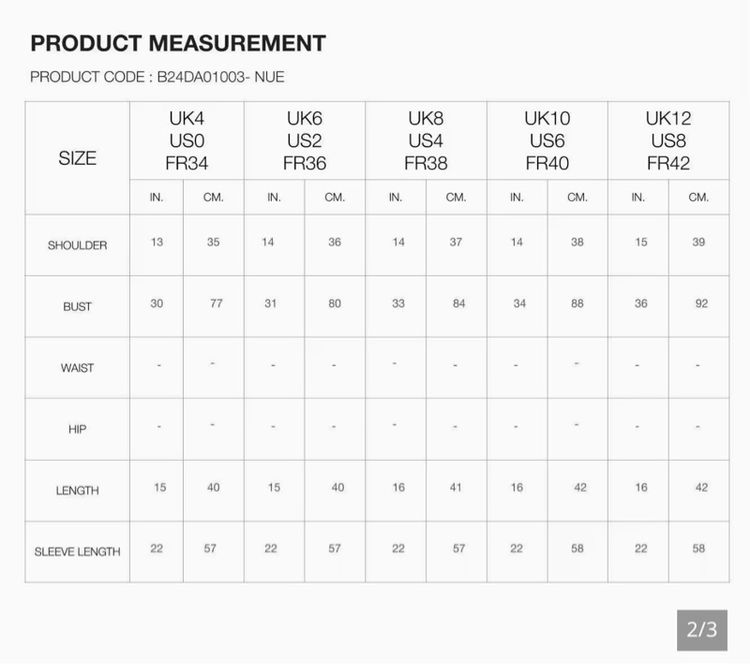Viewport: 750px width, 664px height.
Task: Select the UK6 US2 FR36 size header
Action: coord(305,141)
